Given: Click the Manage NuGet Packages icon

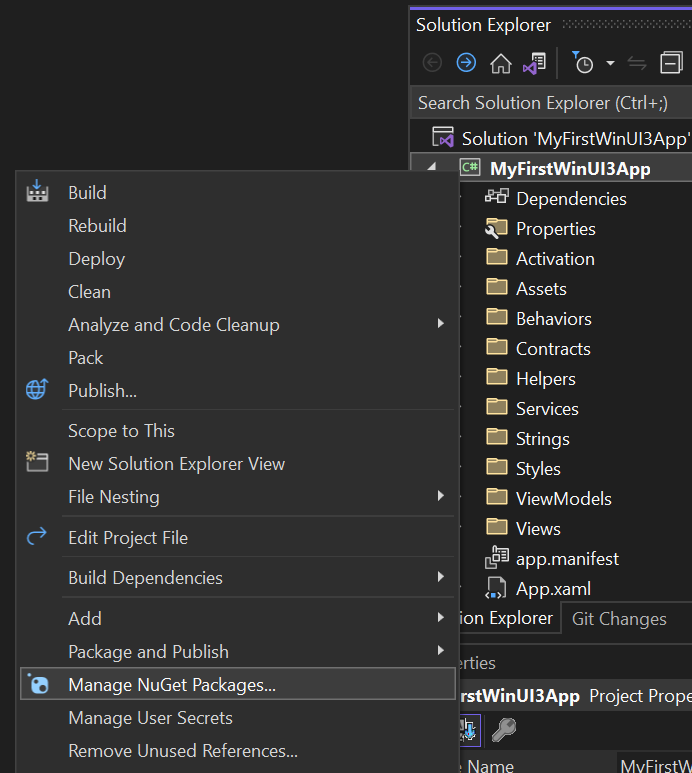Looking at the screenshot, I should (x=38, y=683).
